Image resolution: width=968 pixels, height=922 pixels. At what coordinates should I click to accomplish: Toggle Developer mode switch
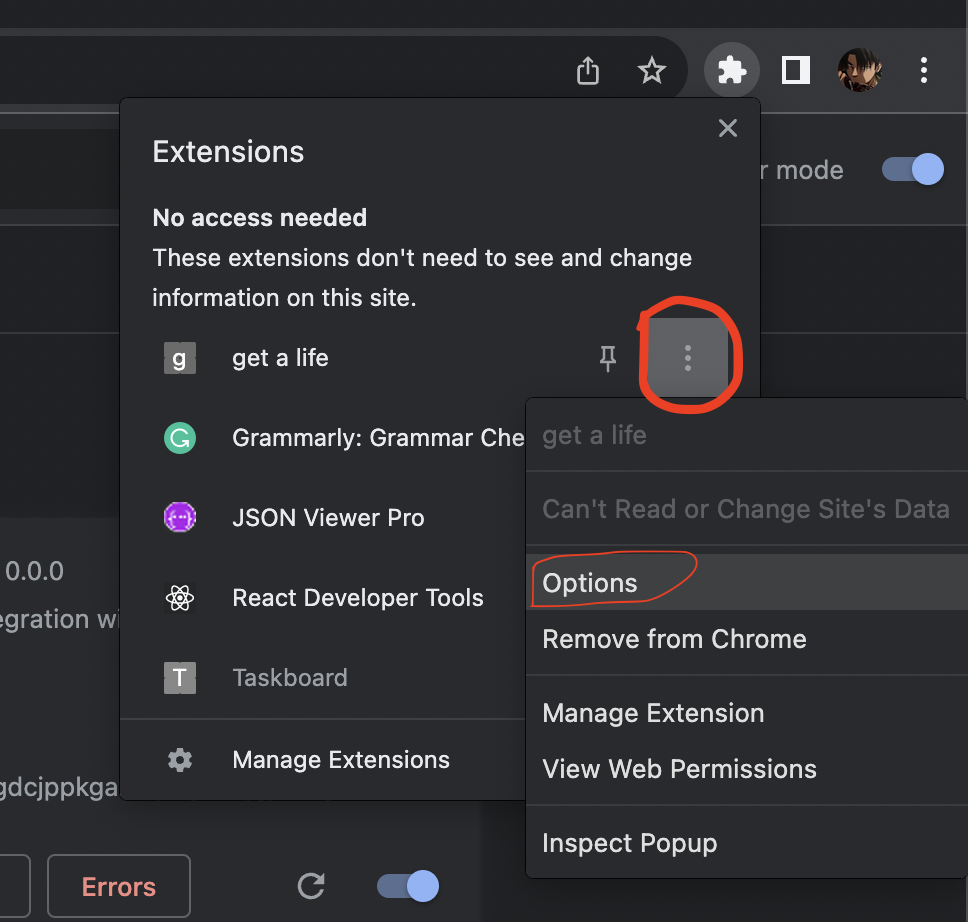tap(912, 169)
